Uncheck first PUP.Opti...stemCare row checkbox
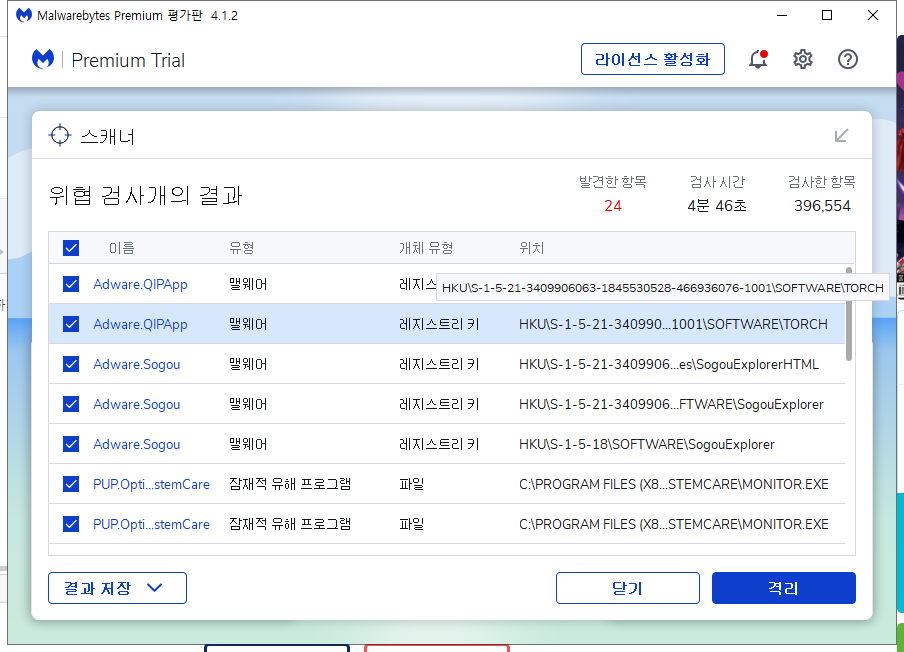This screenshot has height=652, width=904. [x=71, y=484]
